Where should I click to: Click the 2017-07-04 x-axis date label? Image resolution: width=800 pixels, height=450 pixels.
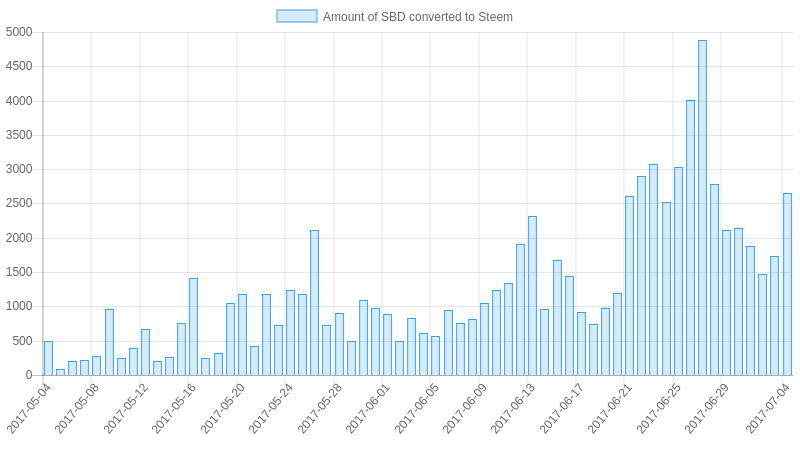768,409
